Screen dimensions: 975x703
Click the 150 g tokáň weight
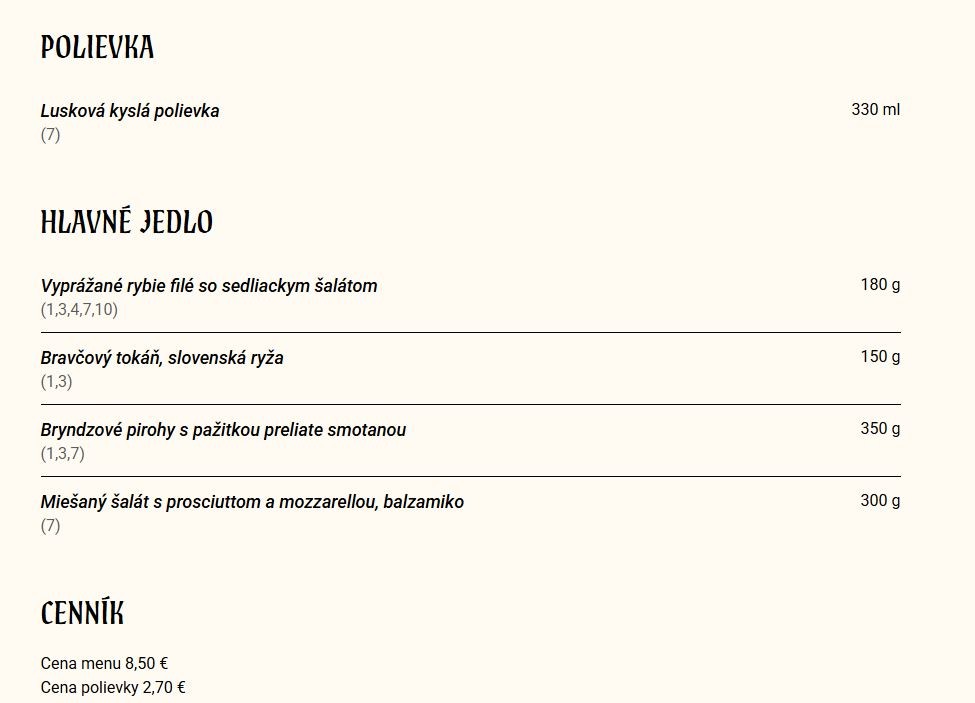pos(880,357)
